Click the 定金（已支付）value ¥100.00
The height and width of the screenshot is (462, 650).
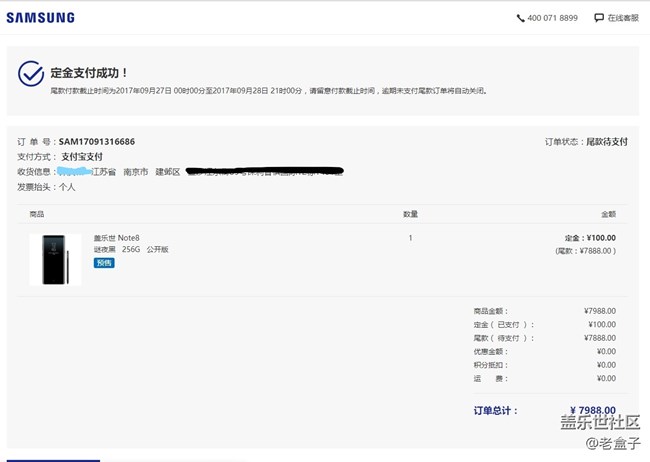tap(602, 324)
